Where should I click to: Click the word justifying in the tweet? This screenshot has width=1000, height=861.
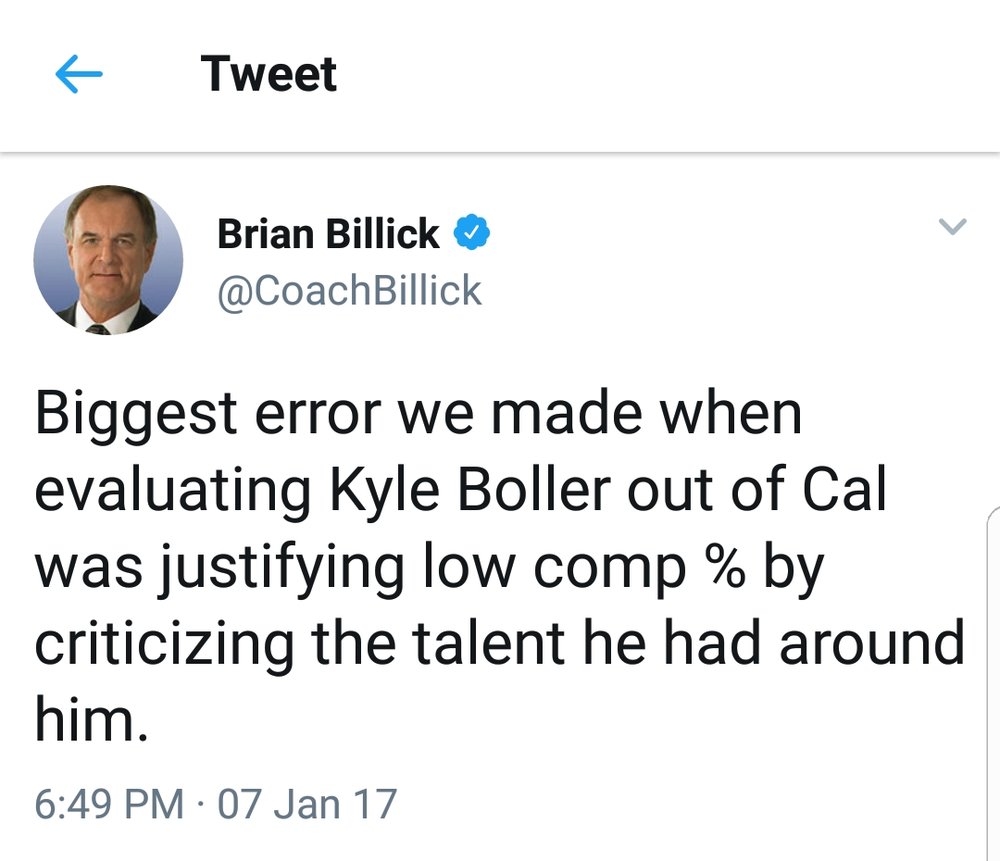tap(281, 568)
